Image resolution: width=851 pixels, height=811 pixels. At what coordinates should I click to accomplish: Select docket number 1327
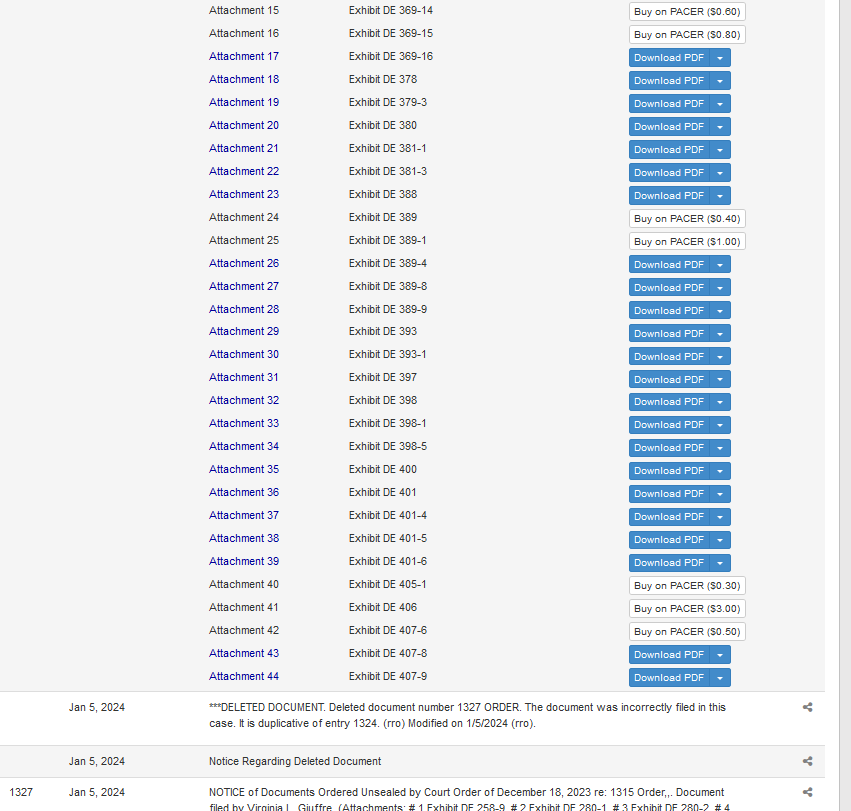pyautogui.click(x=21, y=792)
